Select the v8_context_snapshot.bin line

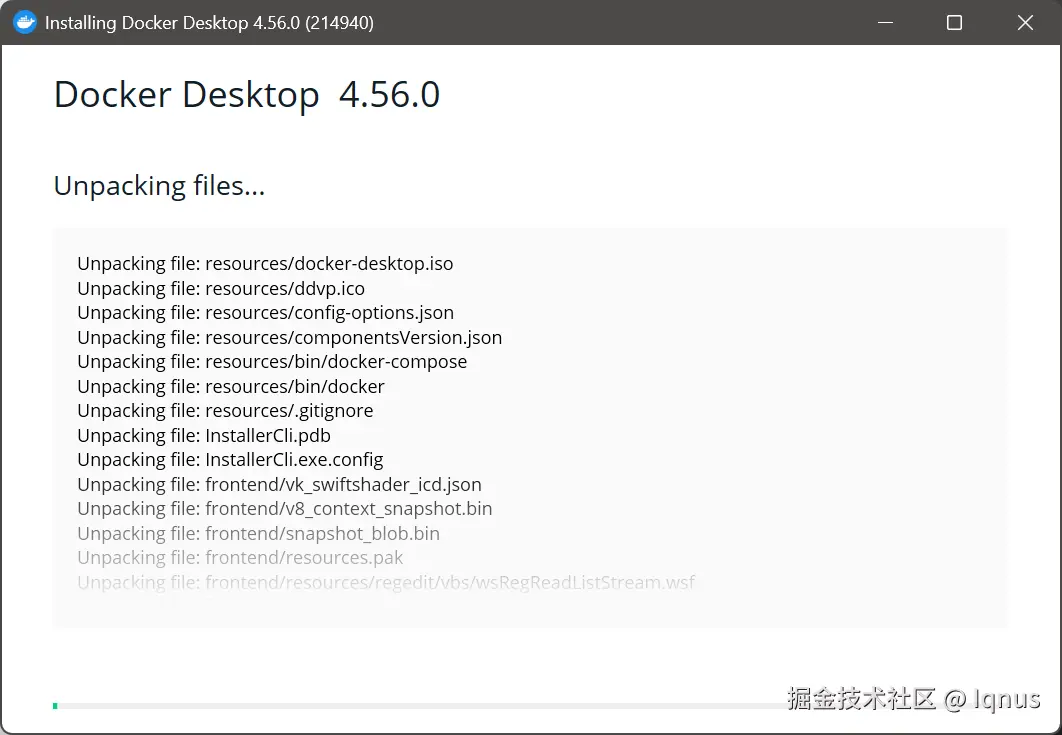pos(285,508)
